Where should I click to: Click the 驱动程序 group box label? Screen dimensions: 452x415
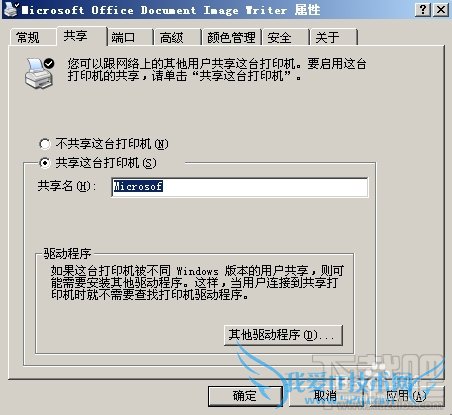click(67, 254)
